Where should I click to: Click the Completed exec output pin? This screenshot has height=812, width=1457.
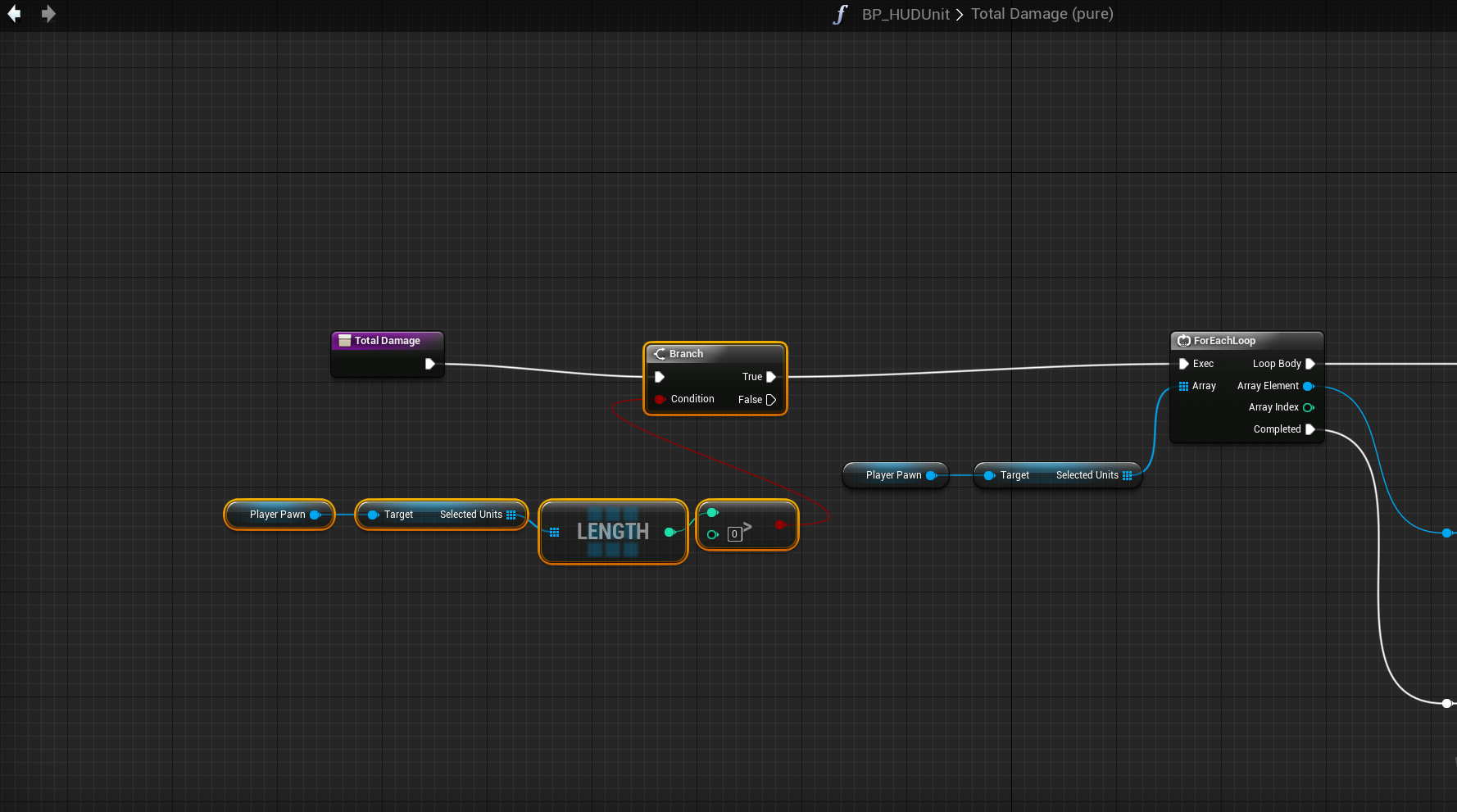(1309, 429)
